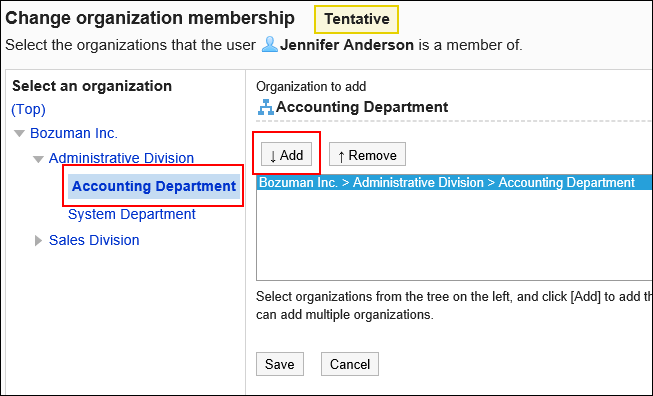Click the Accounting Department heading under Organization to add
This screenshot has width=653, height=396.
362,107
